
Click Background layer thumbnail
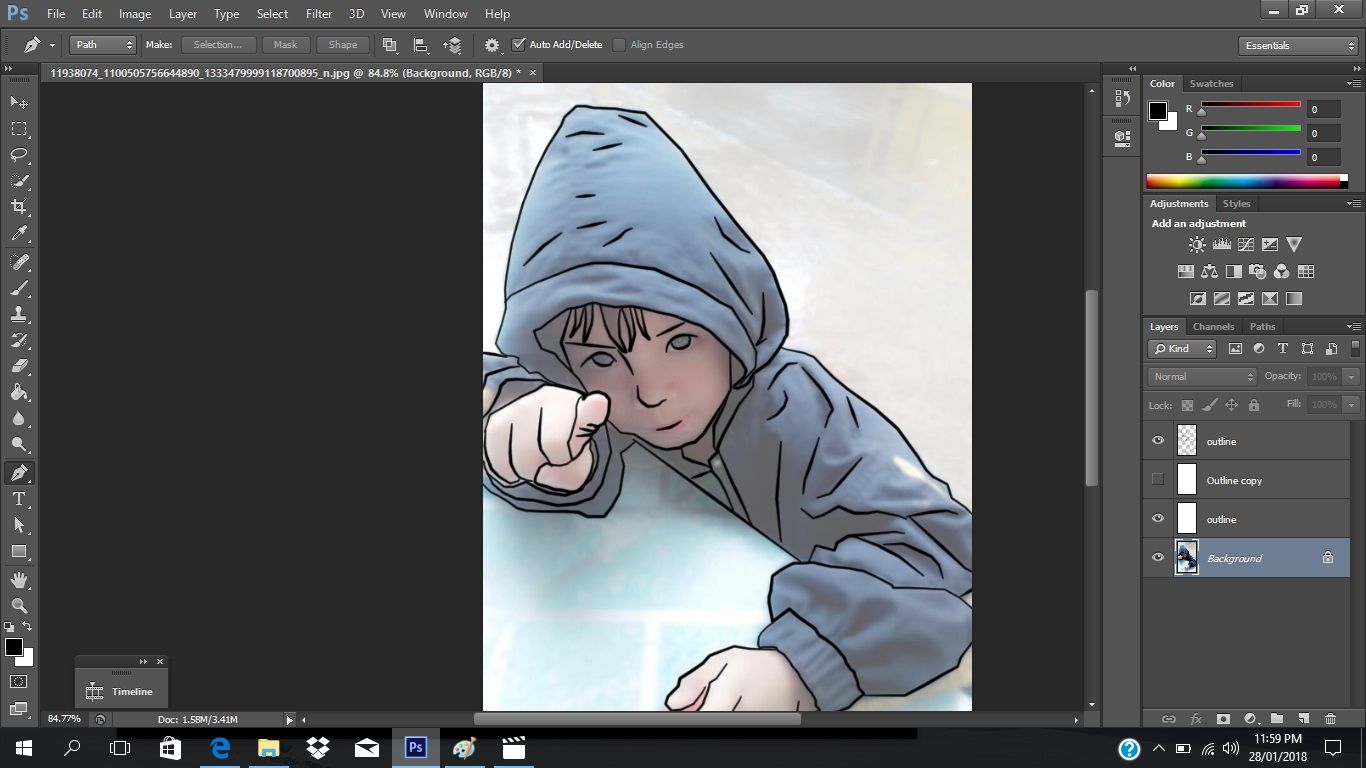[x=1187, y=558]
